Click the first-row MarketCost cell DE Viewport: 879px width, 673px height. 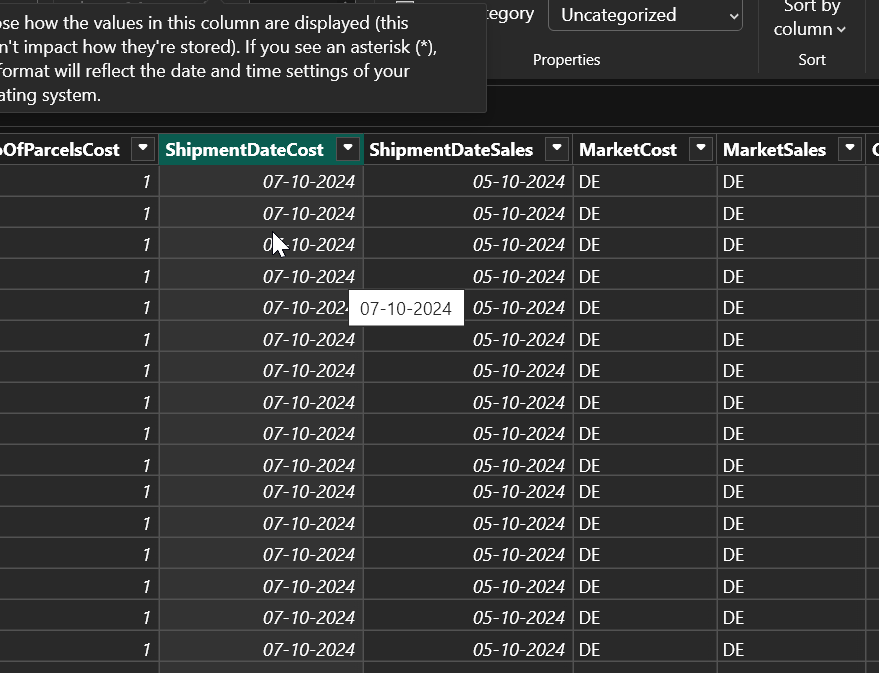click(645, 182)
